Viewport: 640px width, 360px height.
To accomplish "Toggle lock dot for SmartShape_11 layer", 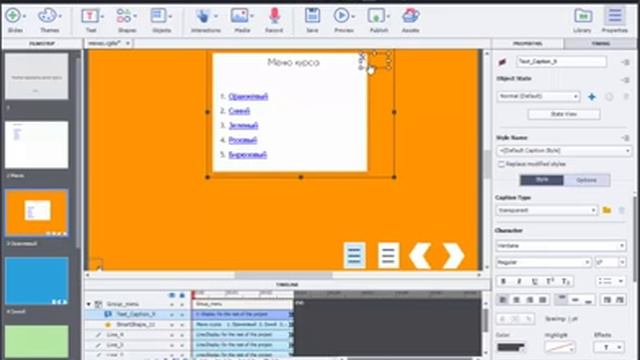I will pos(182,325).
